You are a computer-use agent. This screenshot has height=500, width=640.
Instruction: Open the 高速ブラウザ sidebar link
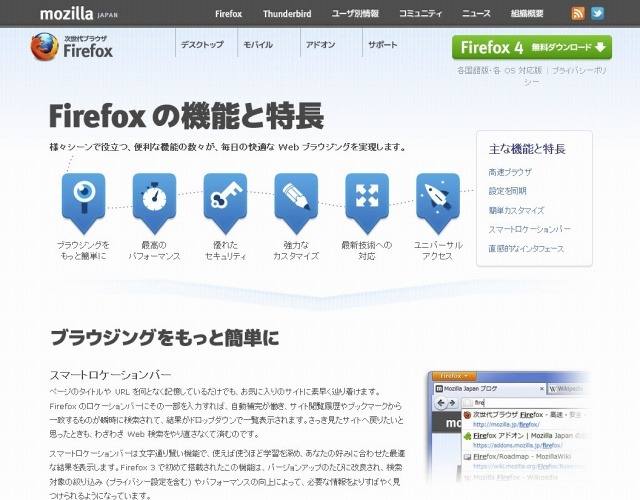pyautogui.click(x=510, y=172)
